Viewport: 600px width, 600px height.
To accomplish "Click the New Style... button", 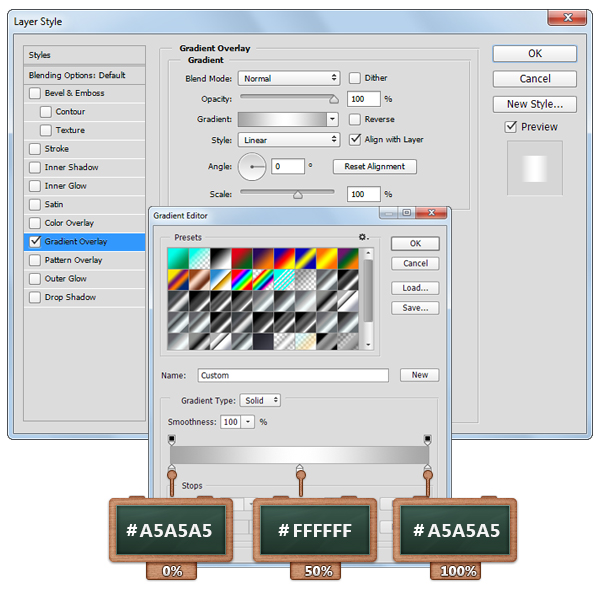I will (535, 104).
